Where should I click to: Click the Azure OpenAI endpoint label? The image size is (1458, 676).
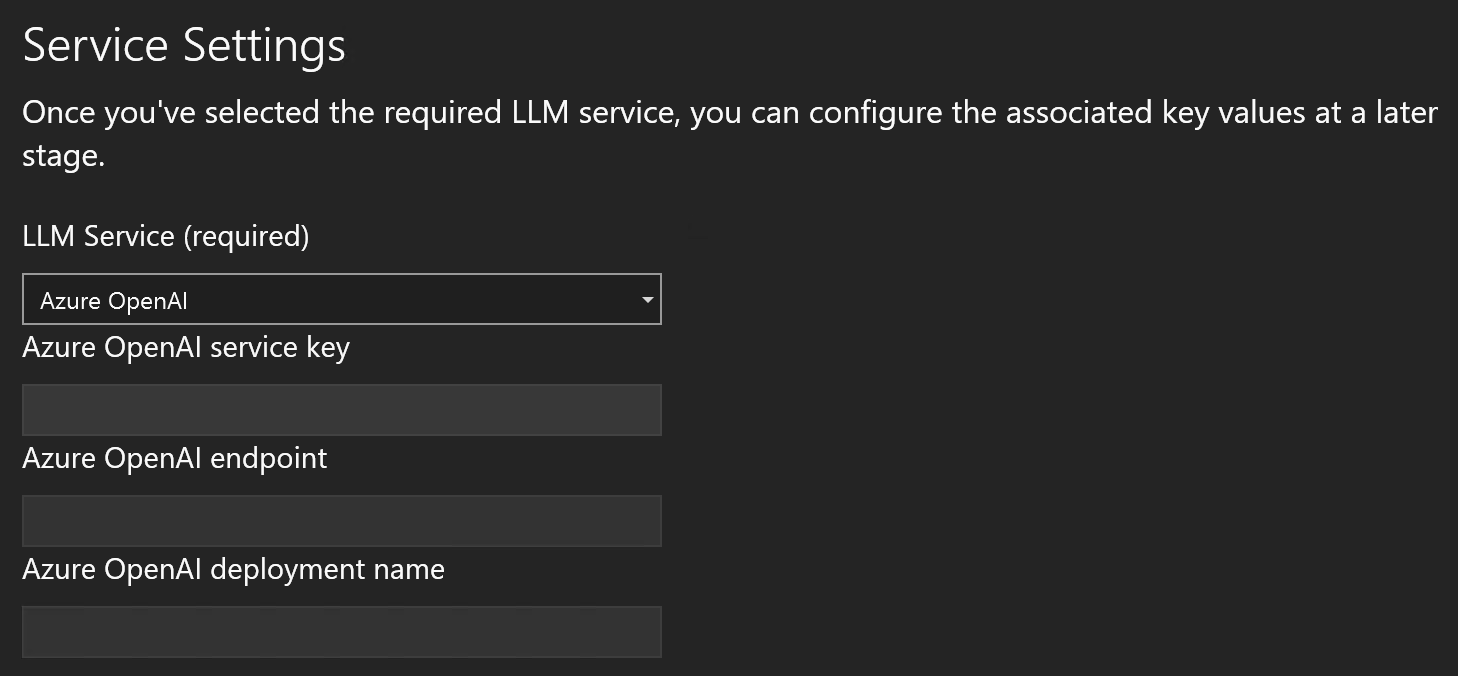(175, 458)
